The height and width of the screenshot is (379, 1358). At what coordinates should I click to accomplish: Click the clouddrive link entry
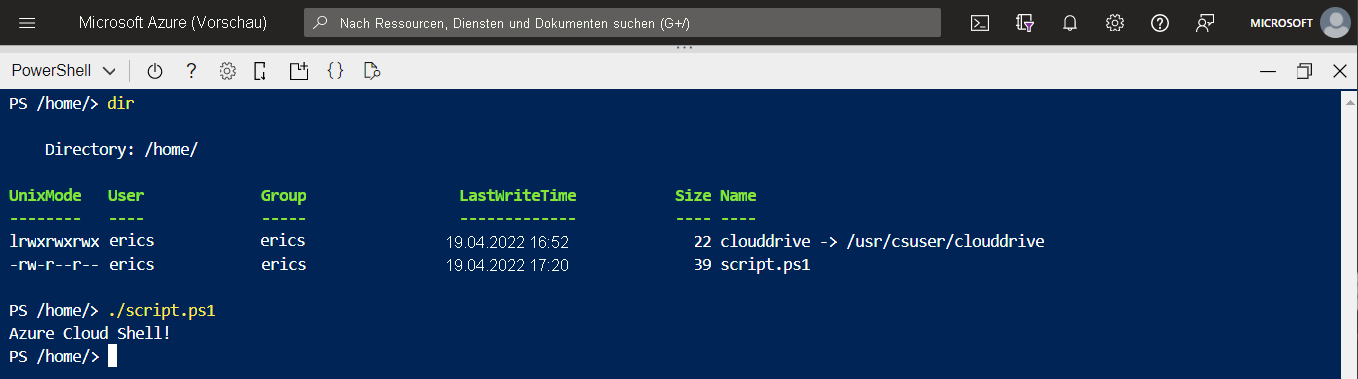coord(882,242)
